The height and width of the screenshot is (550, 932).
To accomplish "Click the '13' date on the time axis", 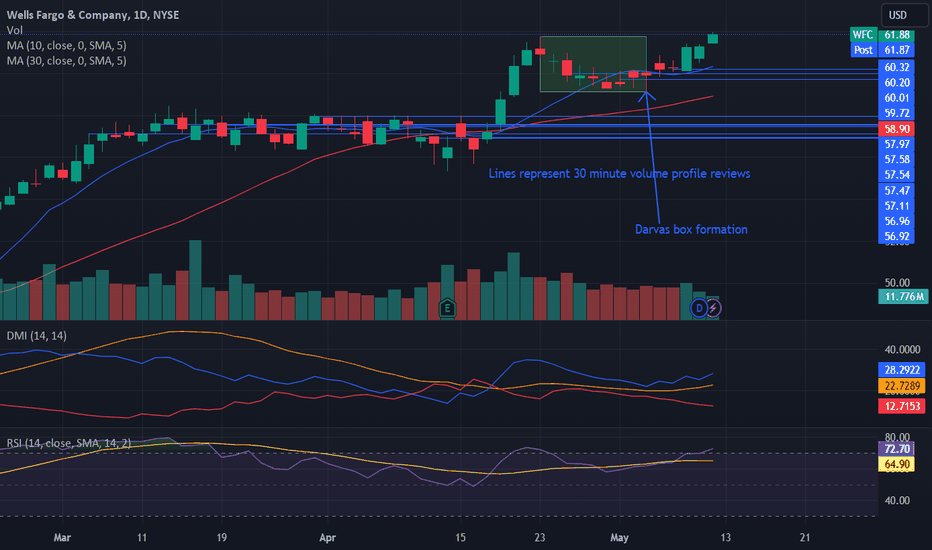I will pos(725,538).
